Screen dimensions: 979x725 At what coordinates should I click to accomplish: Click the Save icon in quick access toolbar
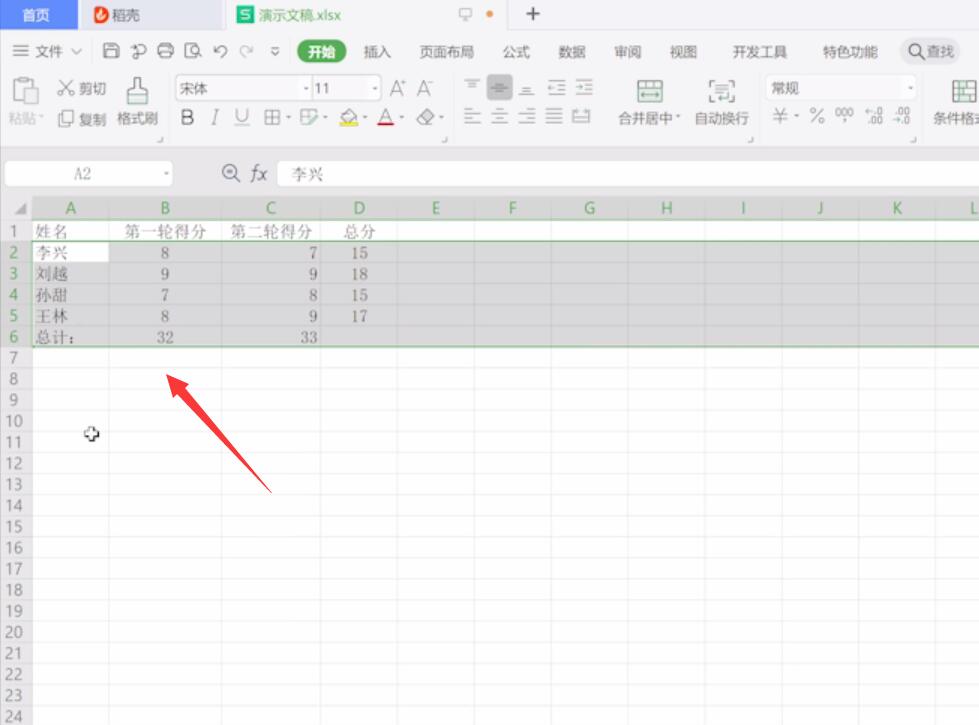(x=111, y=51)
